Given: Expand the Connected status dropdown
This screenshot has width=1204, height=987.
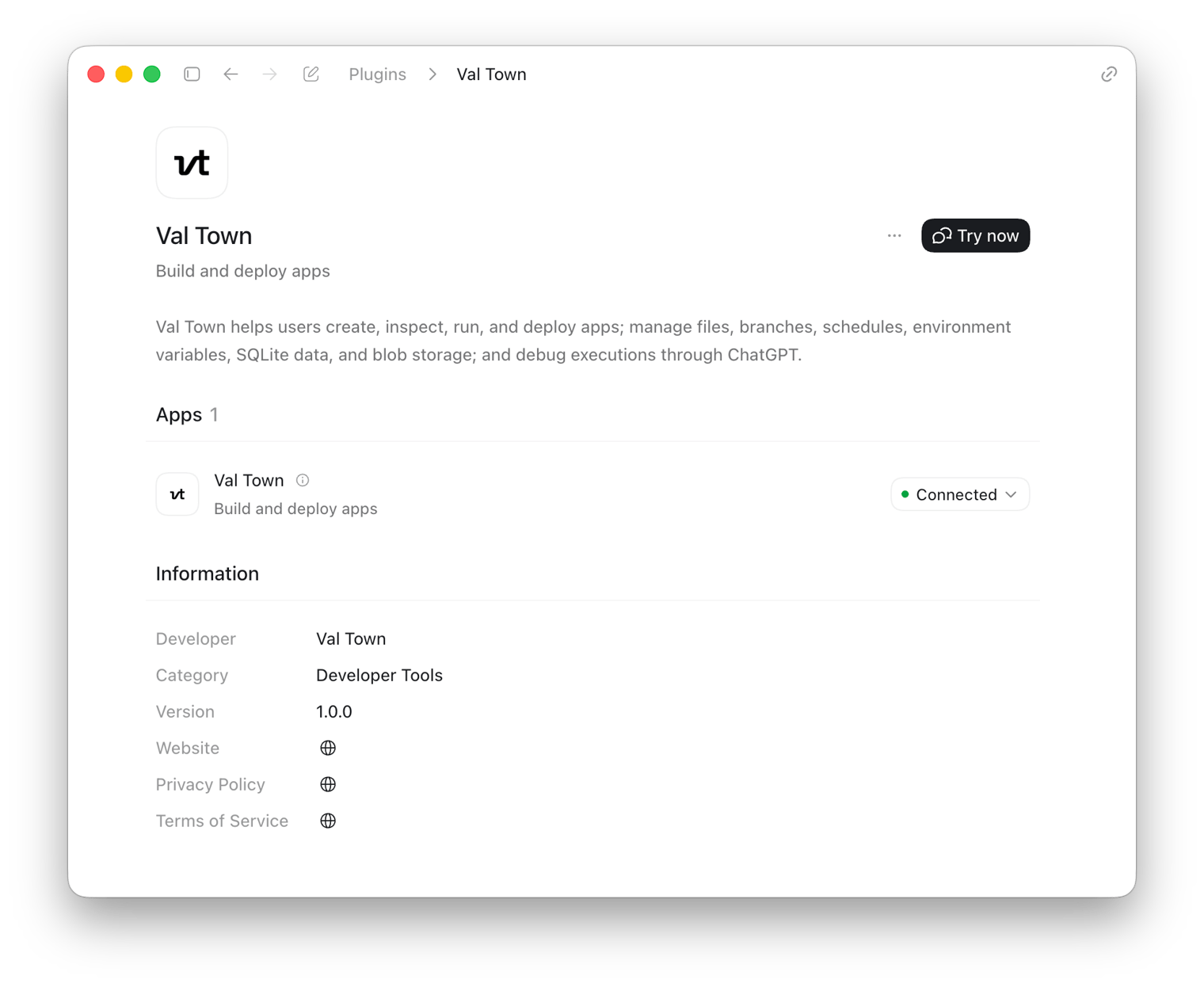Looking at the screenshot, I should click(960, 494).
